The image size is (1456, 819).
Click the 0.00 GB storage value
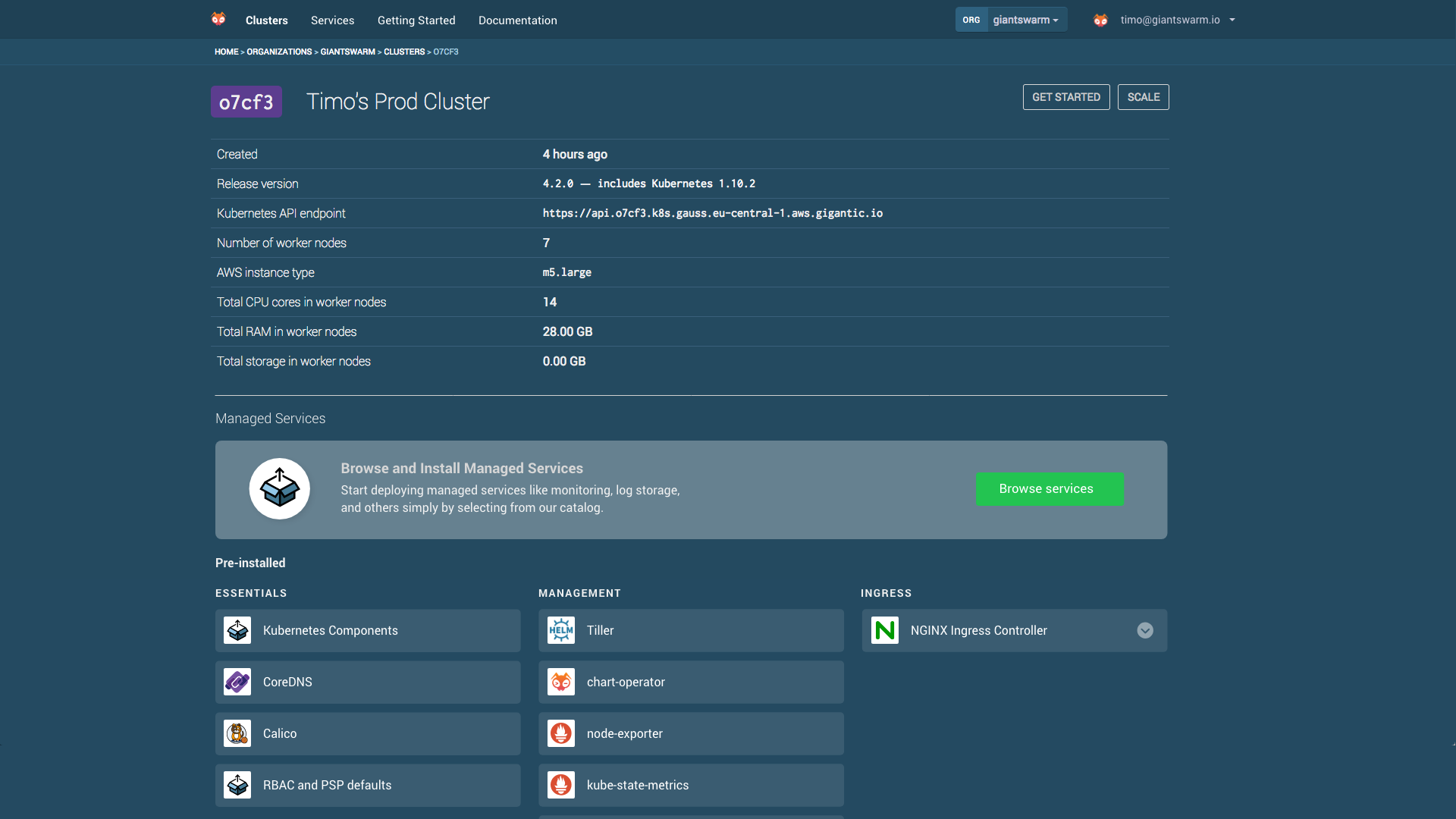(x=564, y=361)
